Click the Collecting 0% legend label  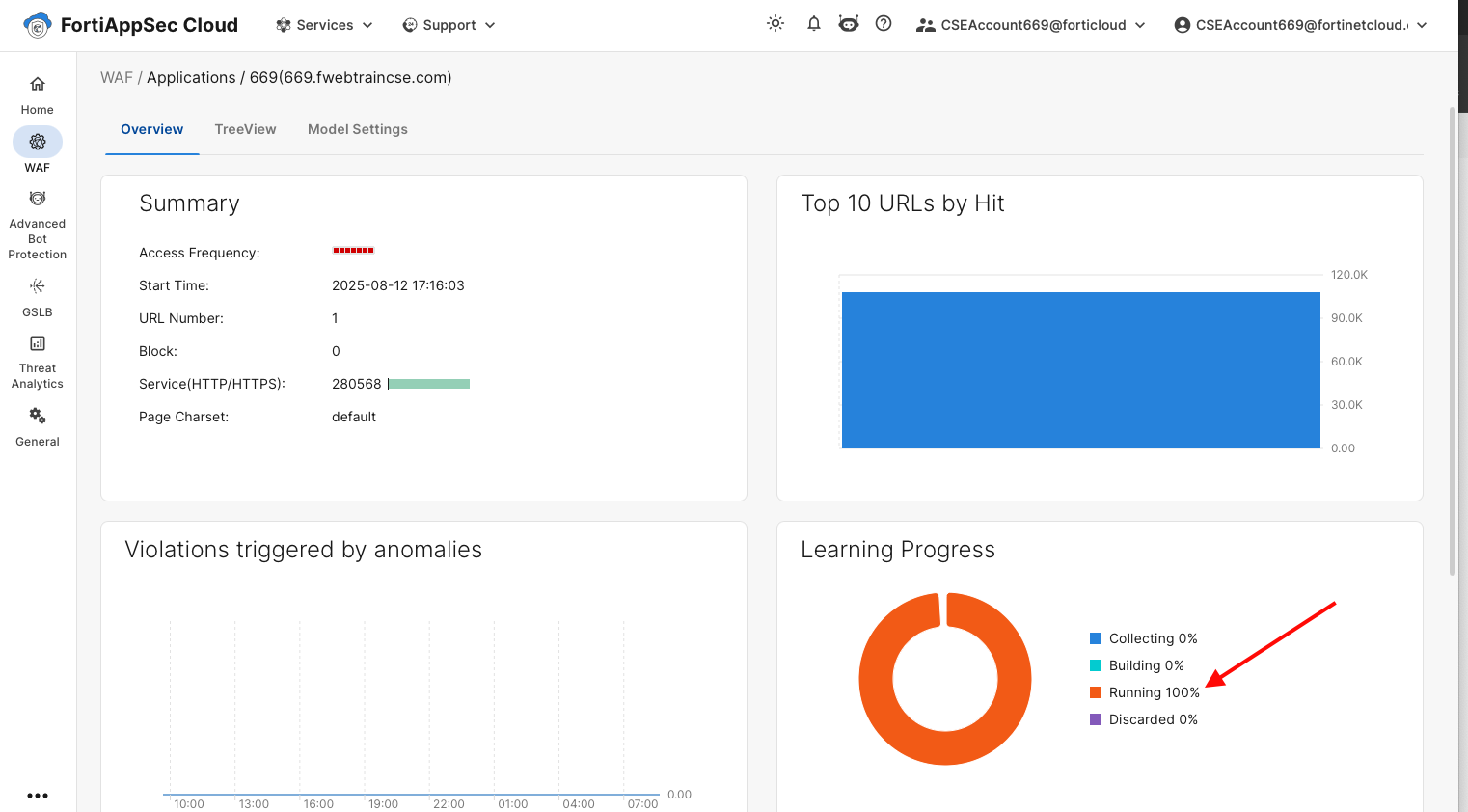[1154, 638]
